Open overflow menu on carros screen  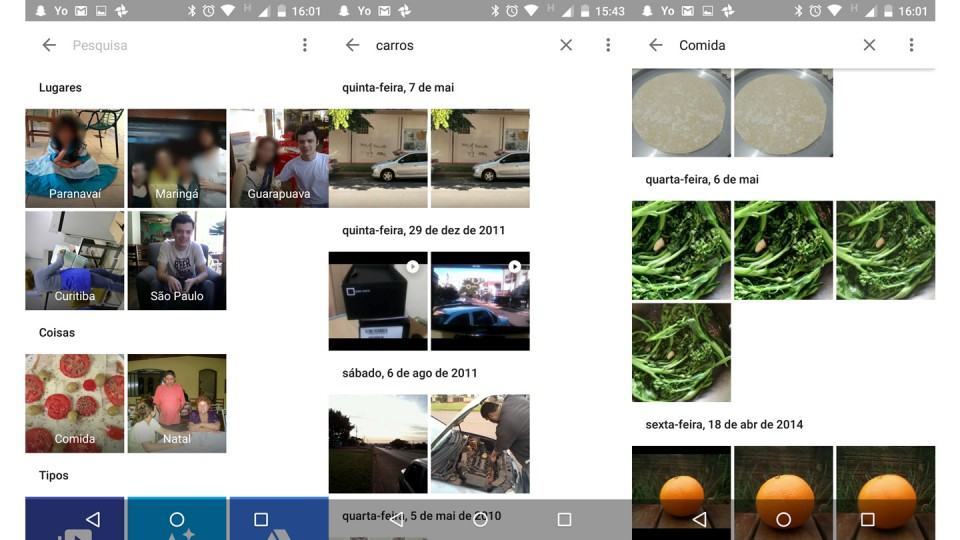point(608,45)
